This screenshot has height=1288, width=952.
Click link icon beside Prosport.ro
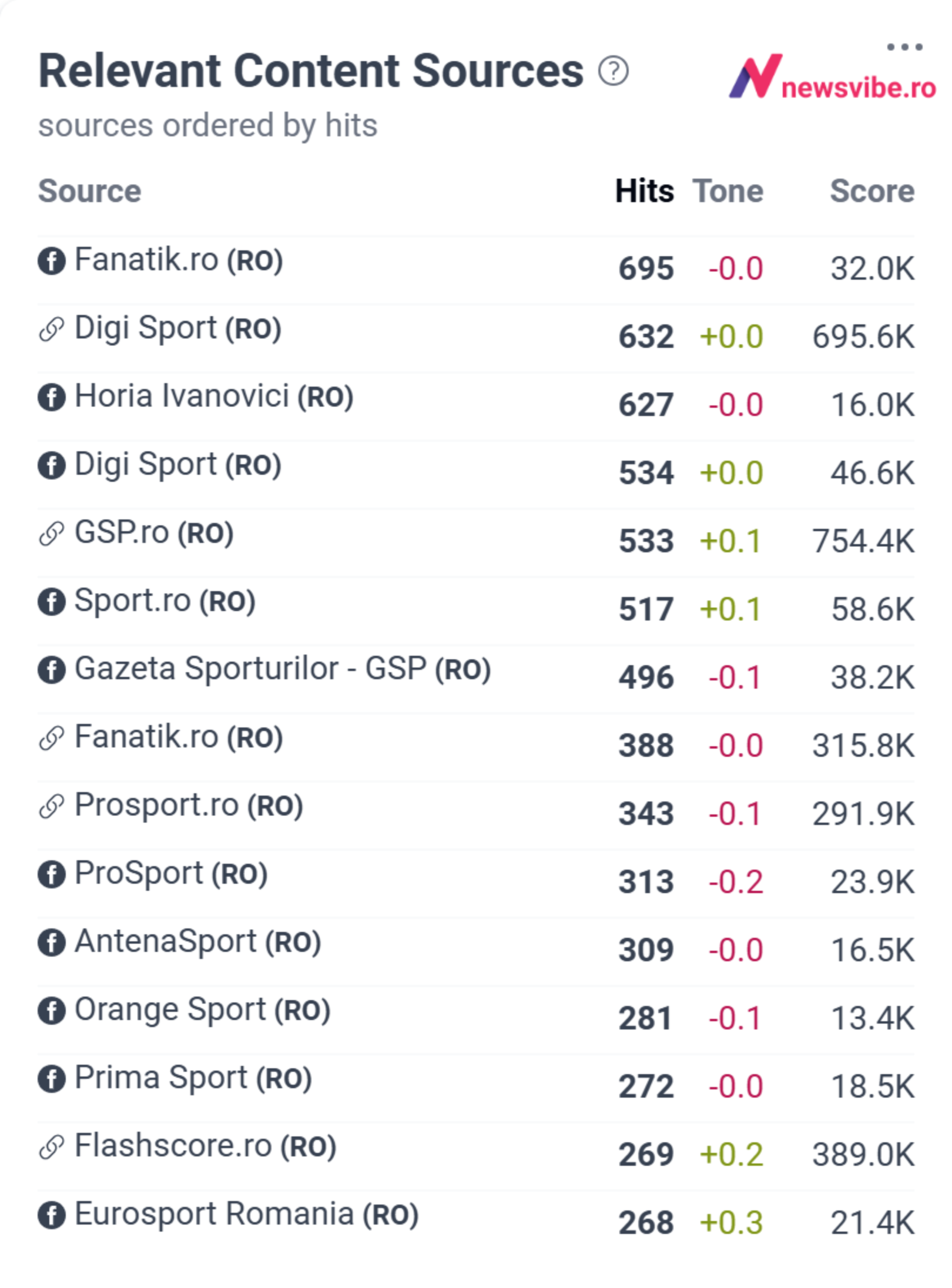tap(52, 806)
